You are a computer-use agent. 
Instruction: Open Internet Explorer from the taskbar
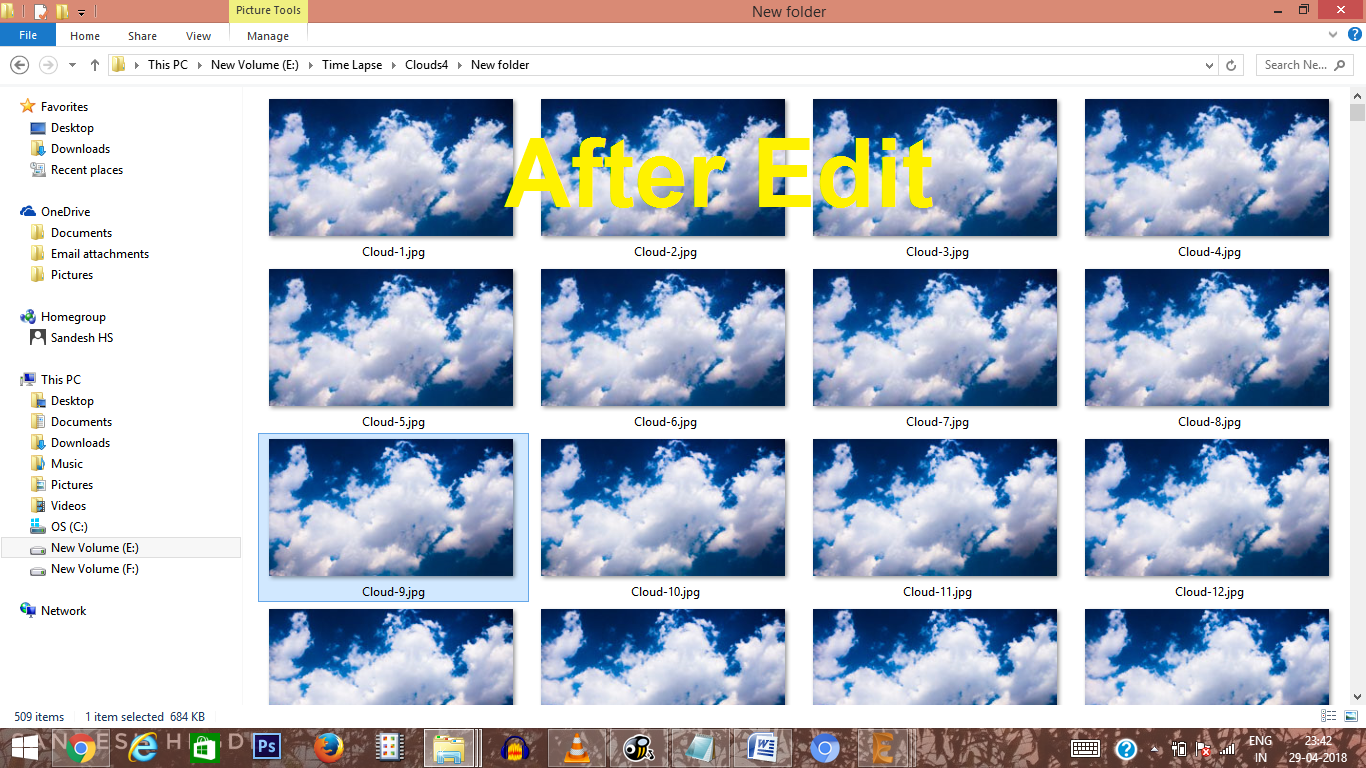[142, 747]
